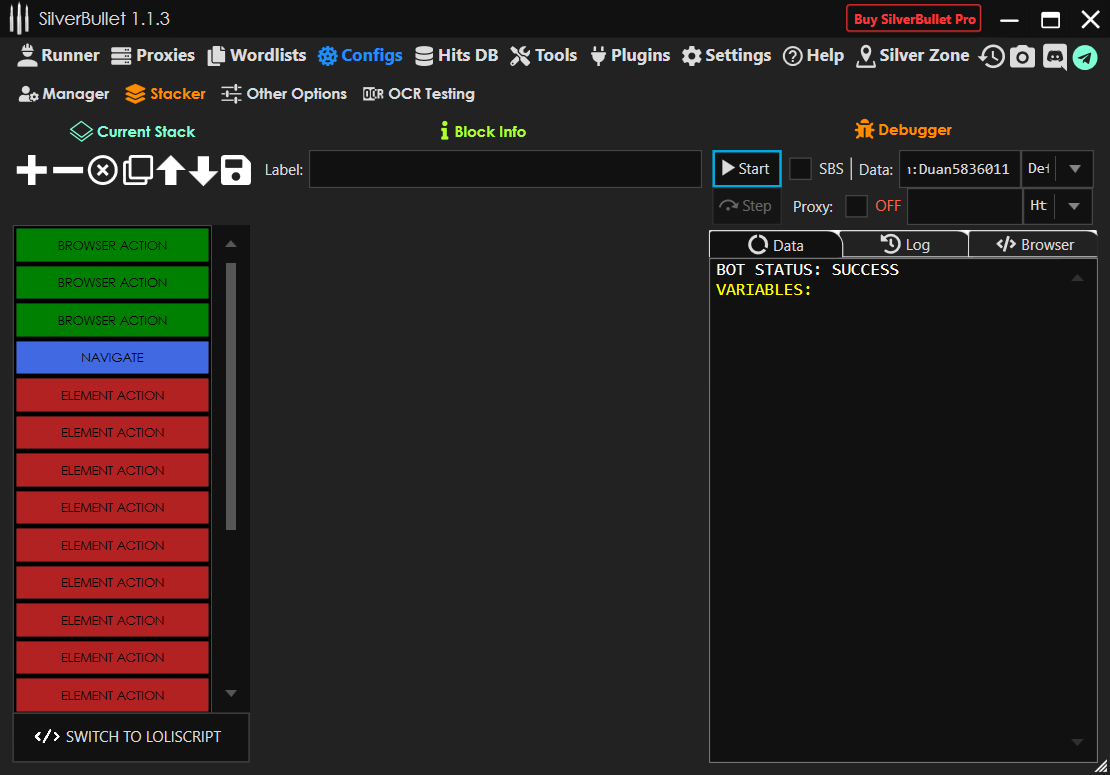Screen dimensions: 1110x775
Task: Save config with floppy disk icon
Action: tap(236, 170)
